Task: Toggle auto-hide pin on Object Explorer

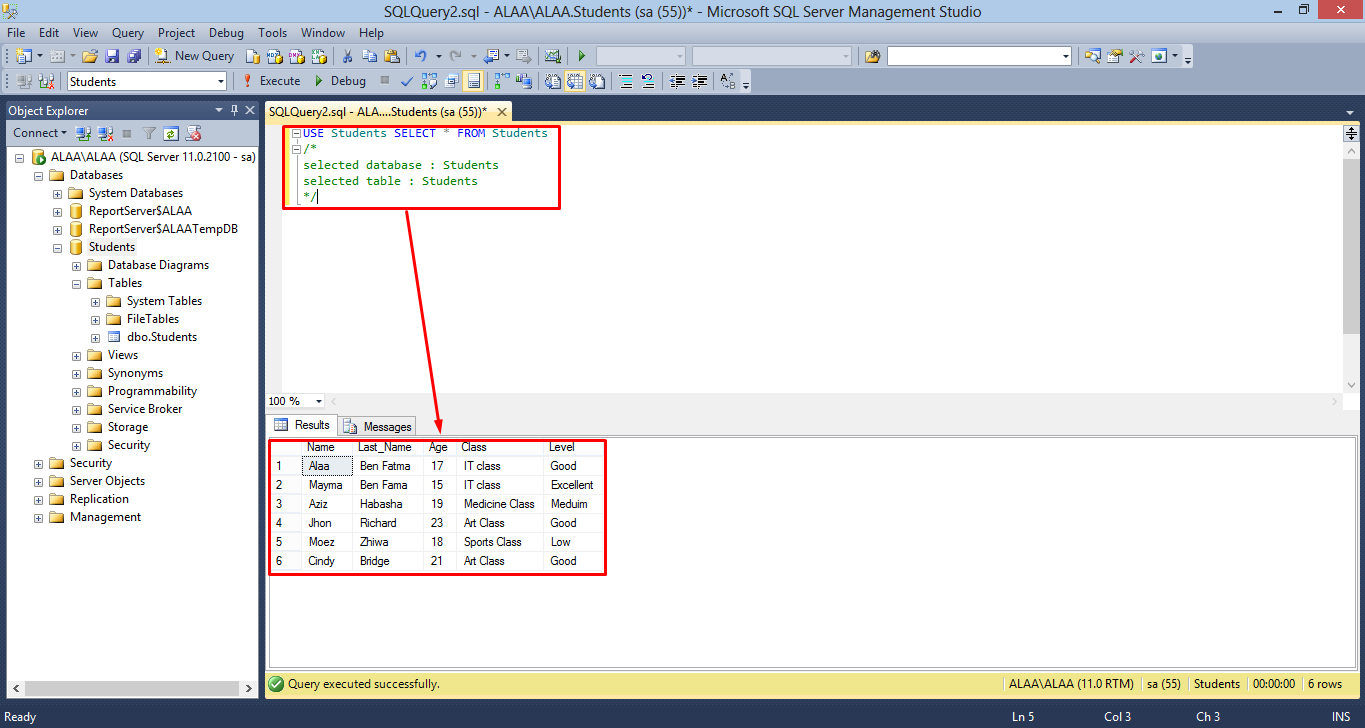Action: (x=235, y=110)
